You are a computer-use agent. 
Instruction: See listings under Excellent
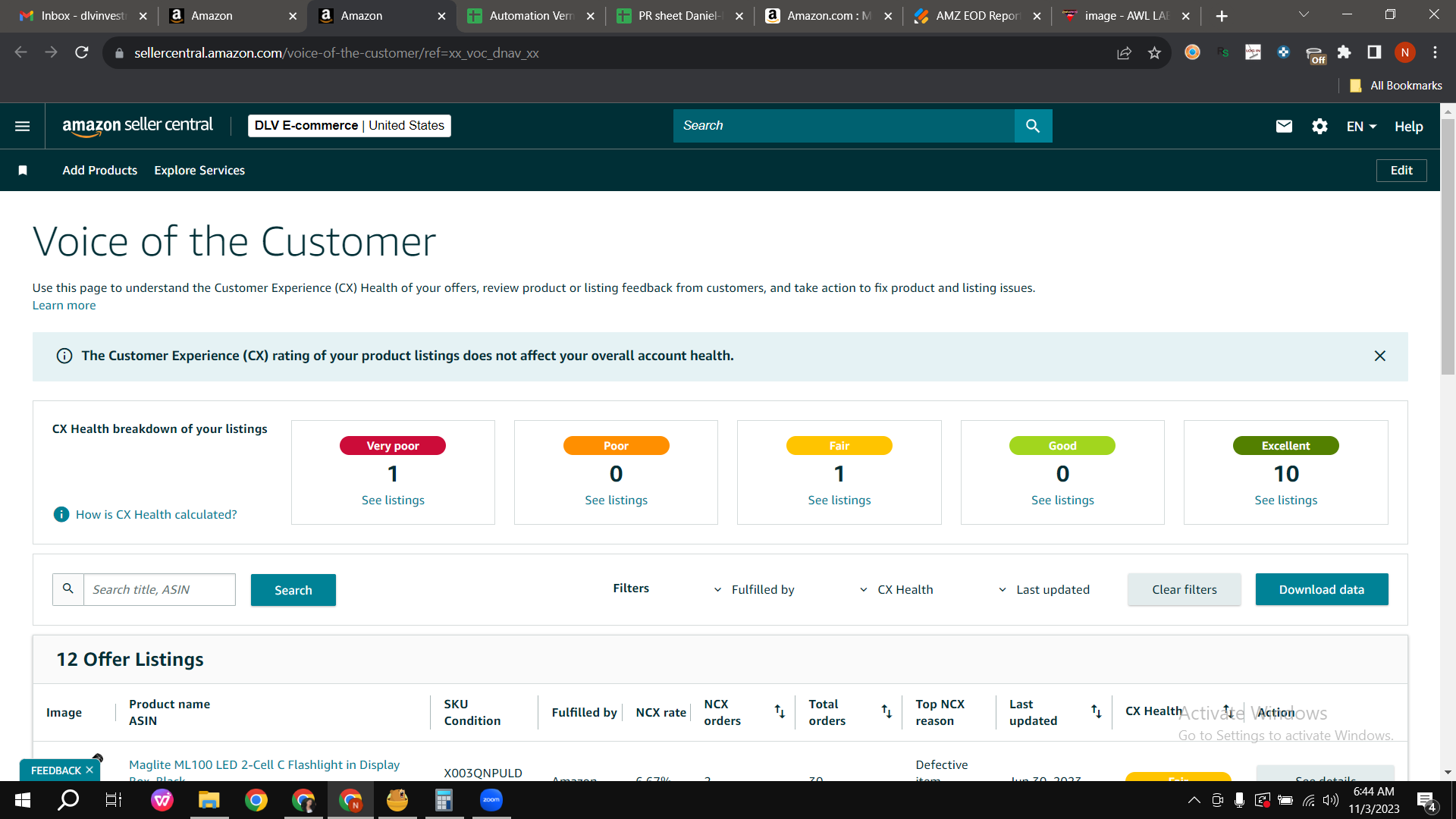tap(1286, 500)
